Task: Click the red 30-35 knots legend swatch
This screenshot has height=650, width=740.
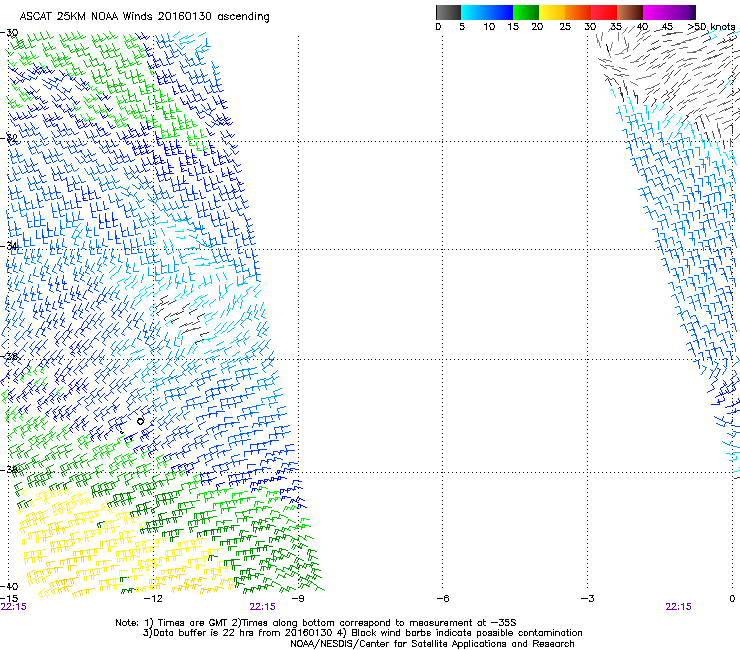Action: 604,12
